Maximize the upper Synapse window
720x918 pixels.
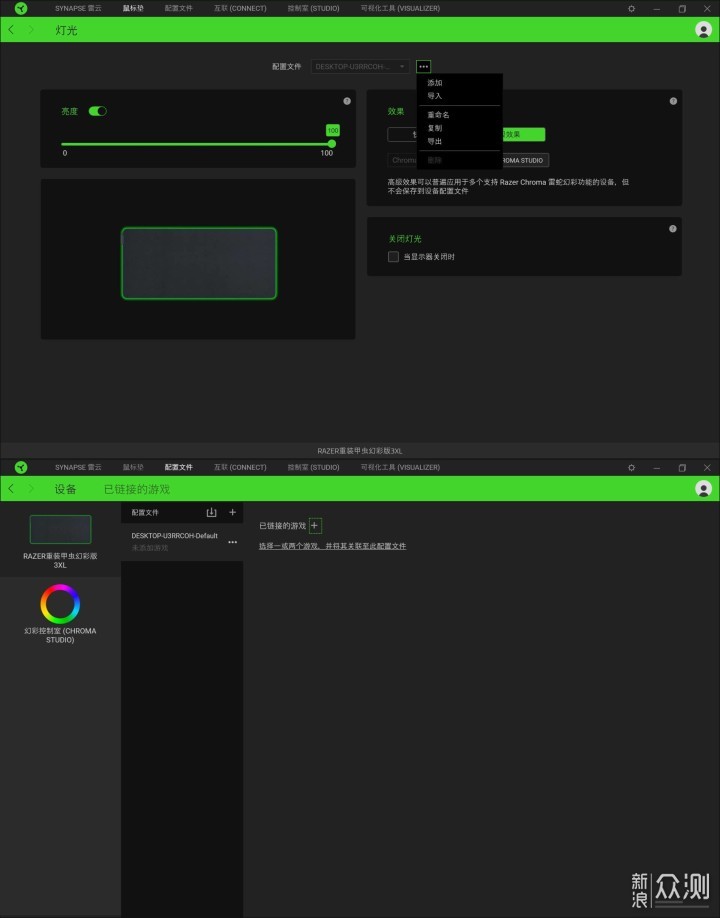pos(682,9)
